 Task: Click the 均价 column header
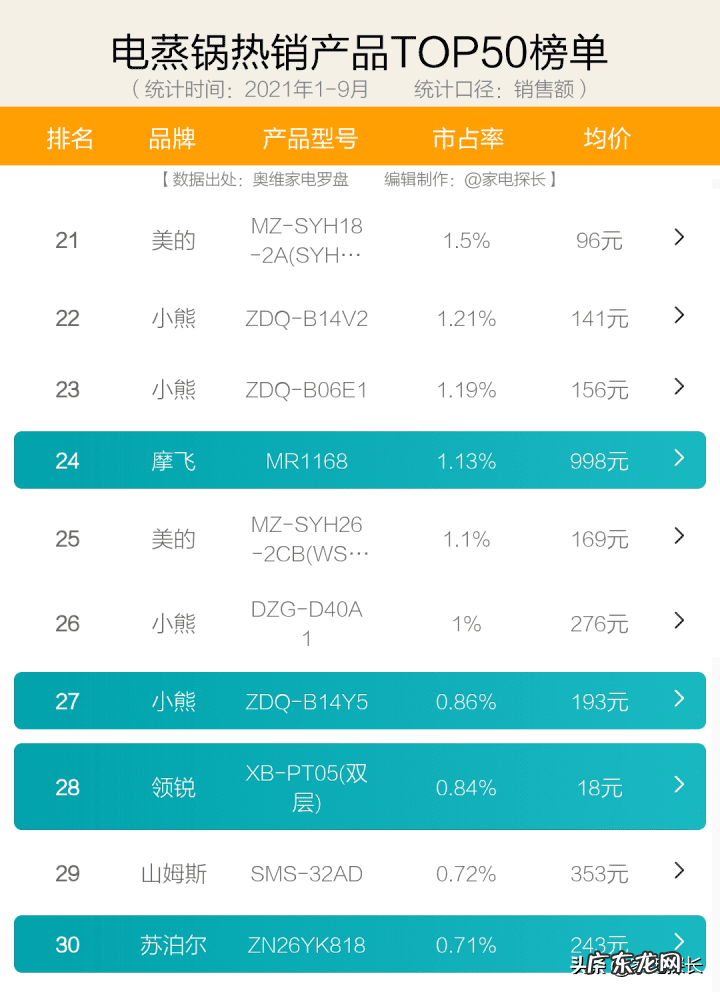point(606,138)
